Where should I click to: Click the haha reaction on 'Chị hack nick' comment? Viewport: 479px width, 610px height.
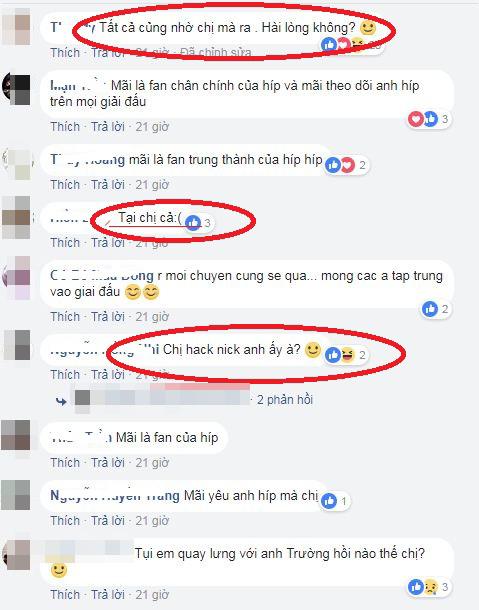[347, 355]
